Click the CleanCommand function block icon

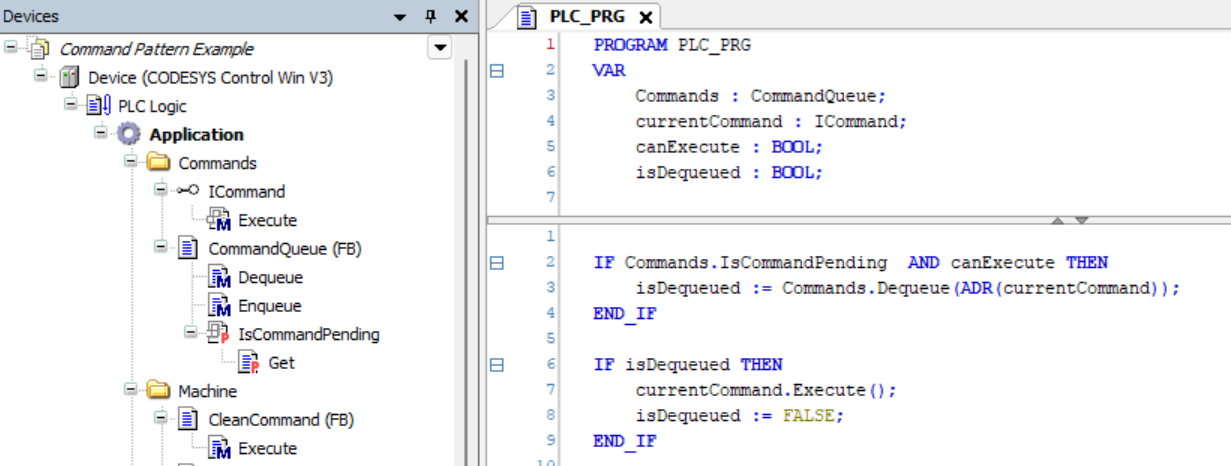click(x=188, y=420)
